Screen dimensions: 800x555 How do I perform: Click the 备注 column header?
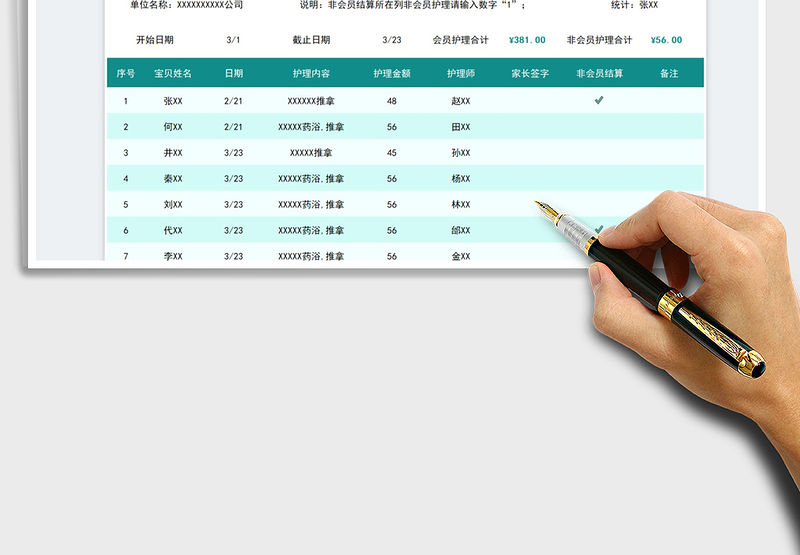coord(669,74)
